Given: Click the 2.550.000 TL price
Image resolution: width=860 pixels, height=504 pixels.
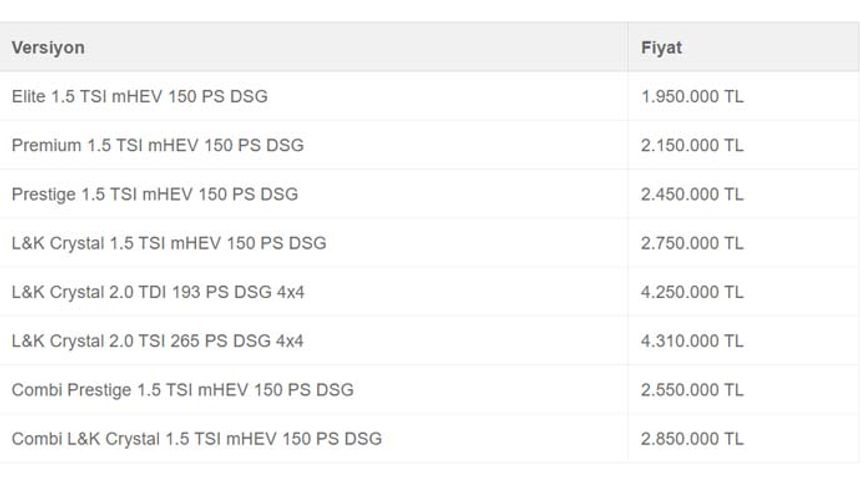Looking at the screenshot, I should 692,390.
